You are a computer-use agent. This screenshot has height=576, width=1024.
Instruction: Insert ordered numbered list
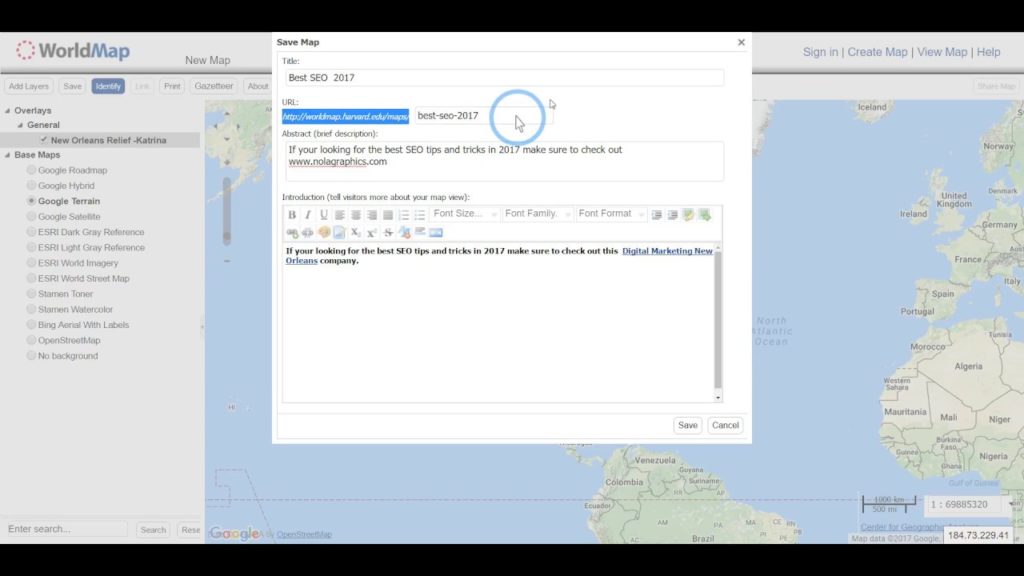tap(404, 214)
